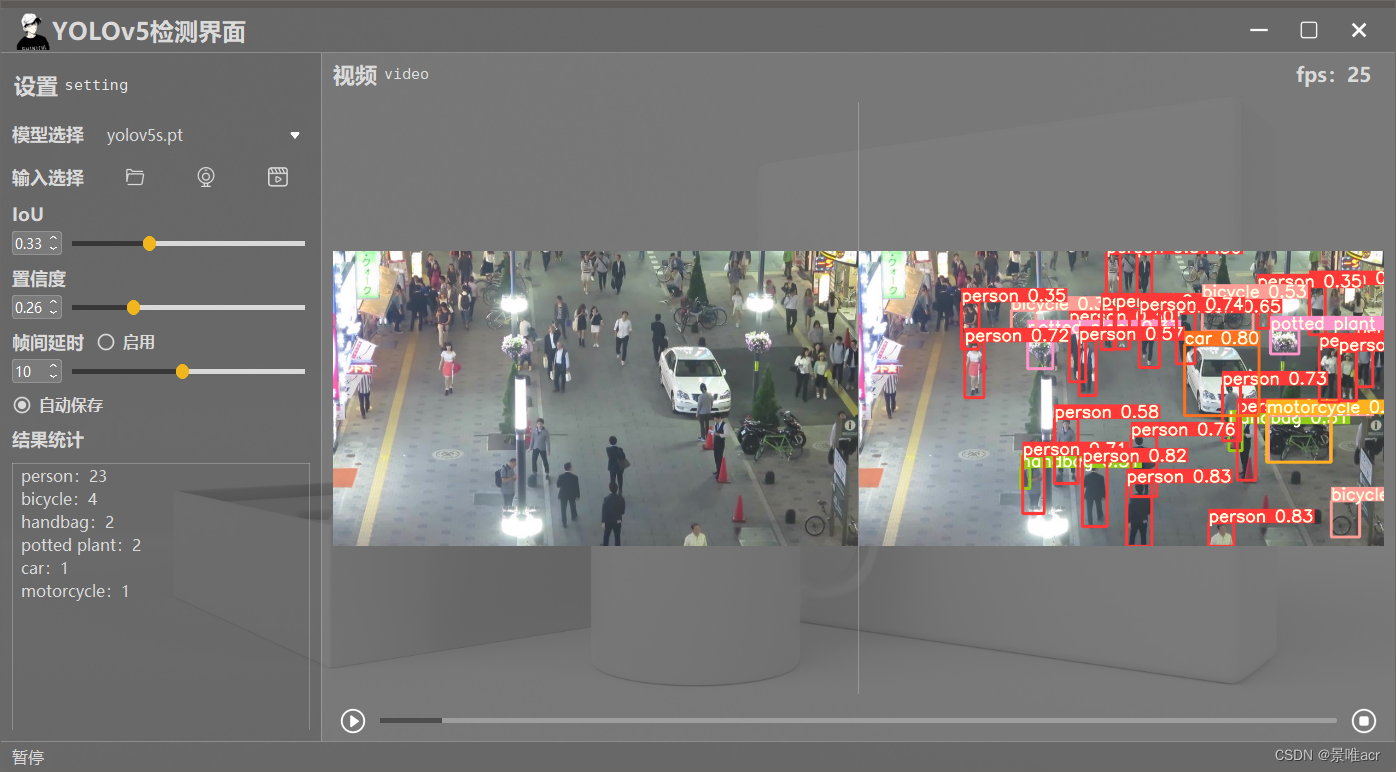The width and height of the screenshot is (1396, 772).
Task: Click the original input video frame
Action: click(x=595, y=398)
